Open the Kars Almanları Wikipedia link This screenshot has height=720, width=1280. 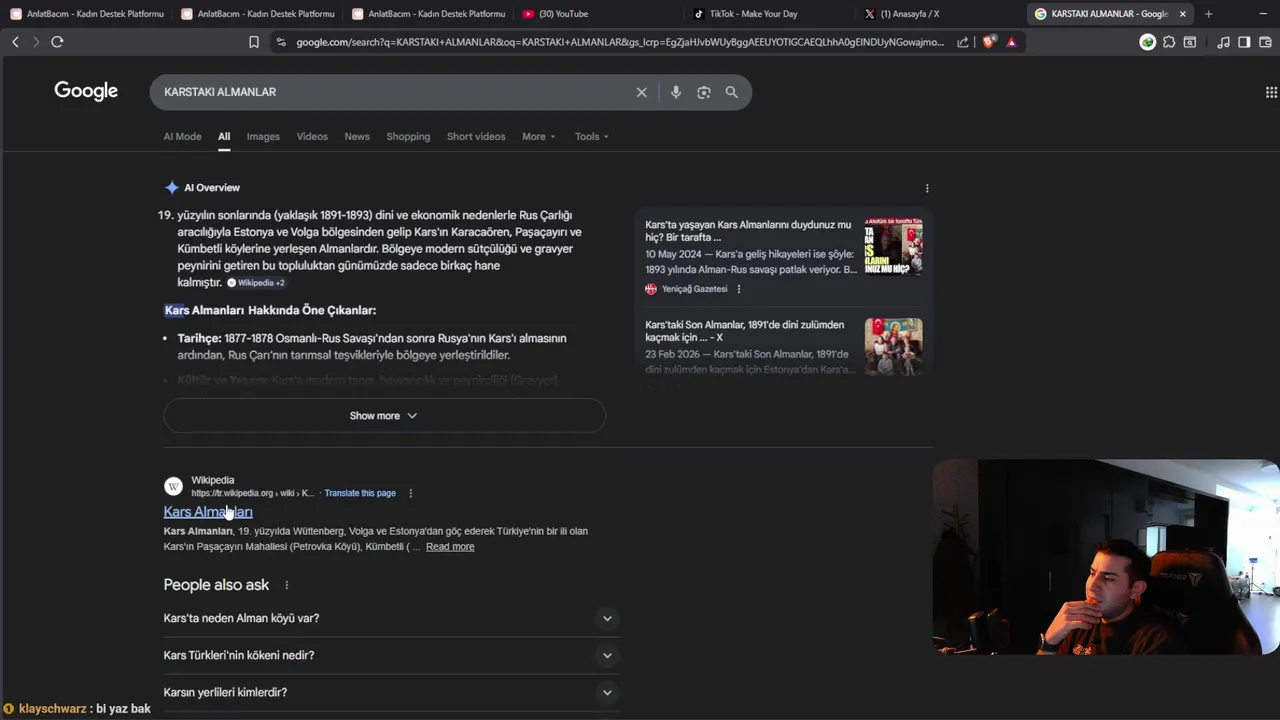pyautogui.click(x=208, y=512)
